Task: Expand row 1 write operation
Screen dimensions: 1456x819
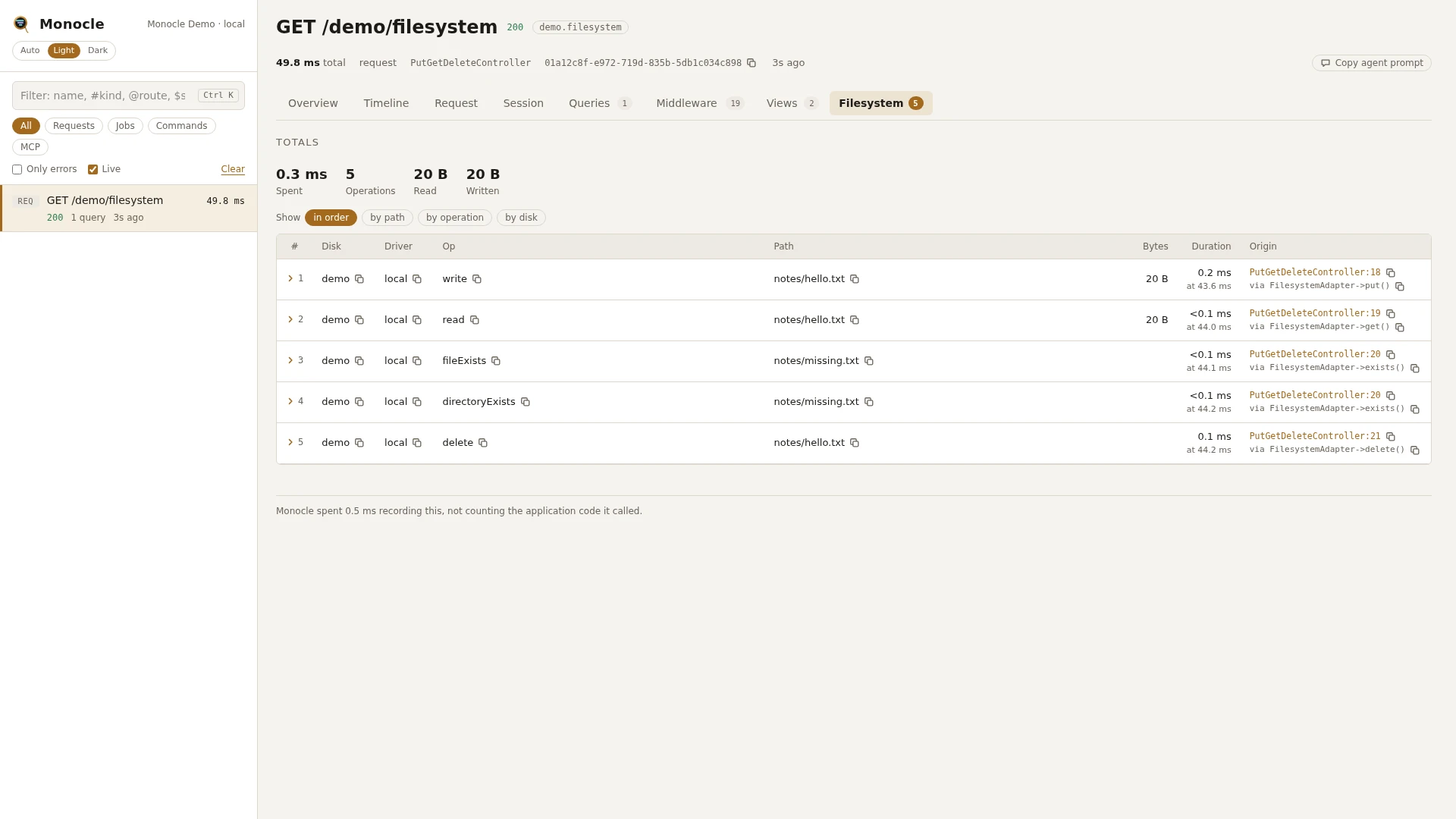Action: pos(290,279)
